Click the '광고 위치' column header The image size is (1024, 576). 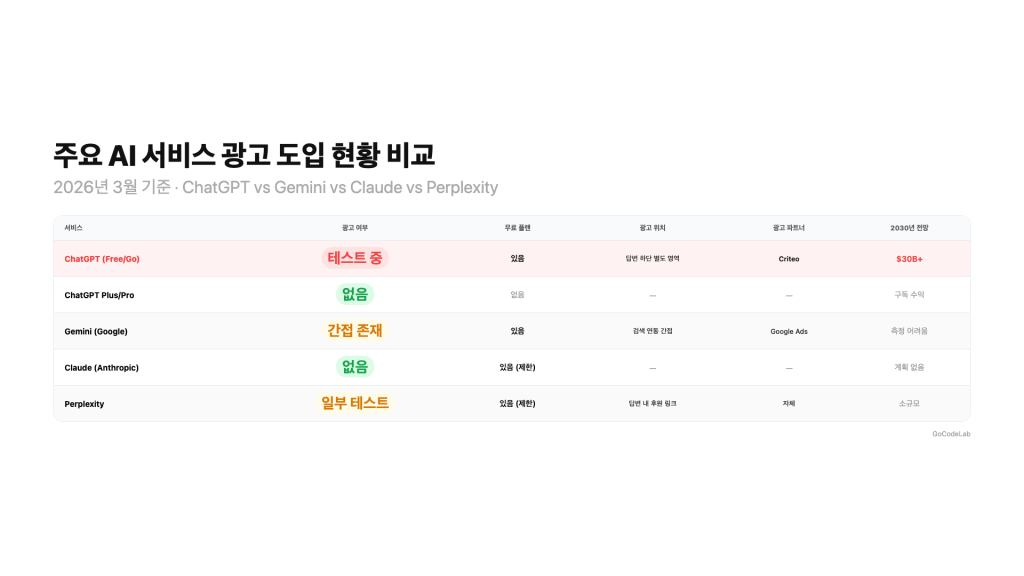652,228
